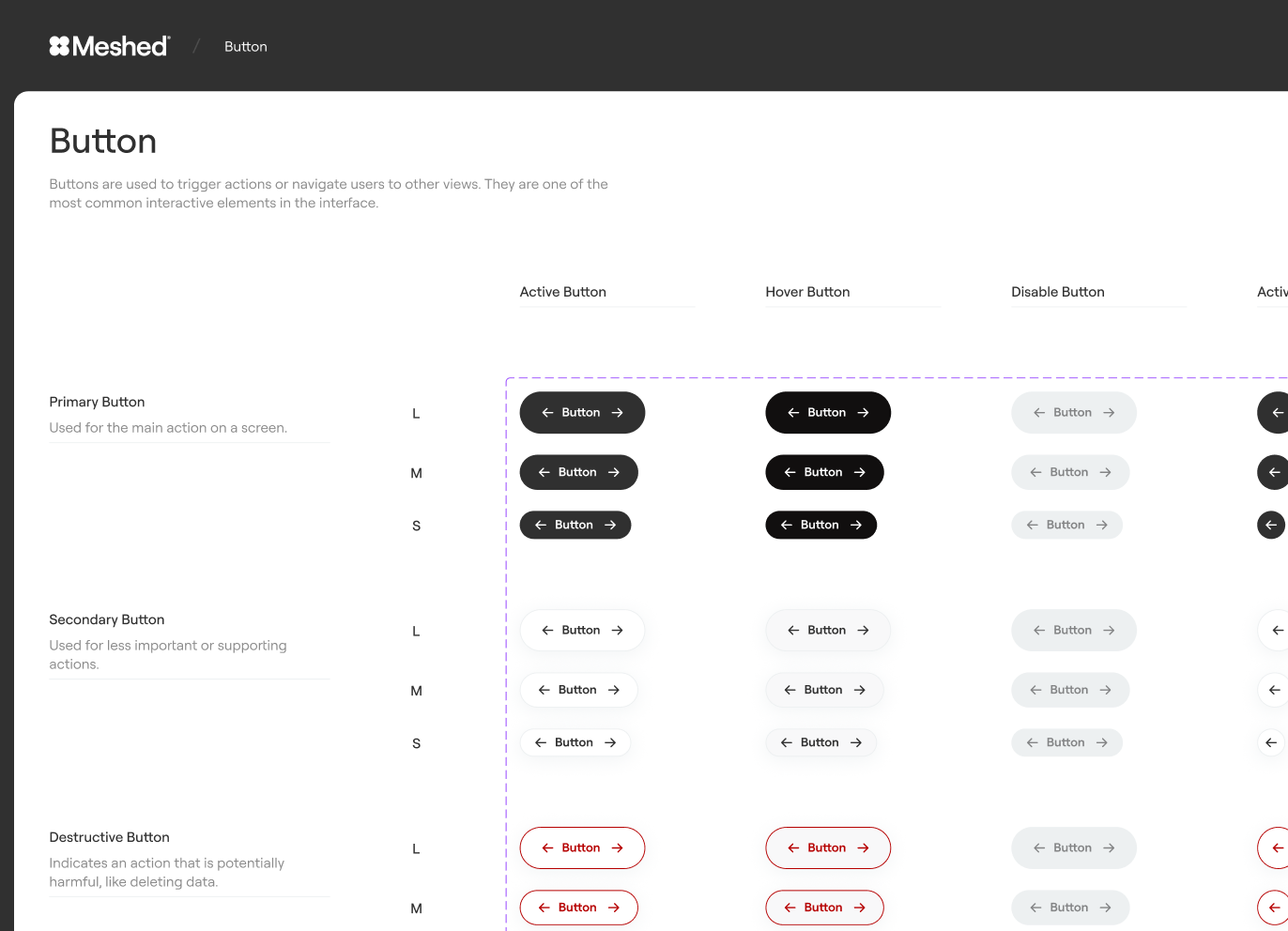Click the medium active destructive Button label
The image size is (1288, 931).
(x=577, y=908)
